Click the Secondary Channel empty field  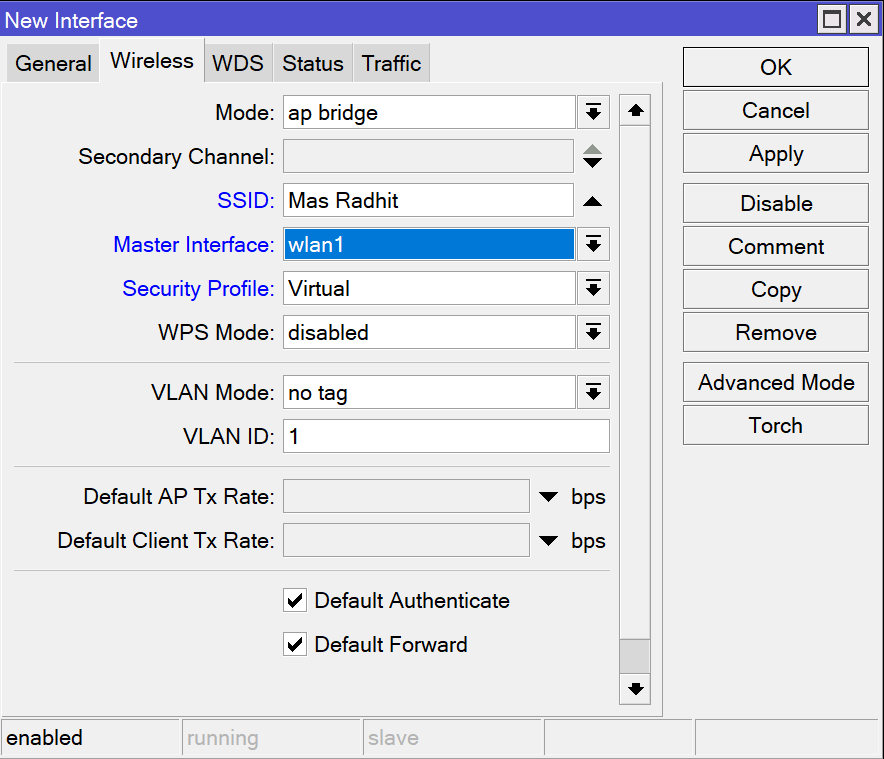point(428,156)
